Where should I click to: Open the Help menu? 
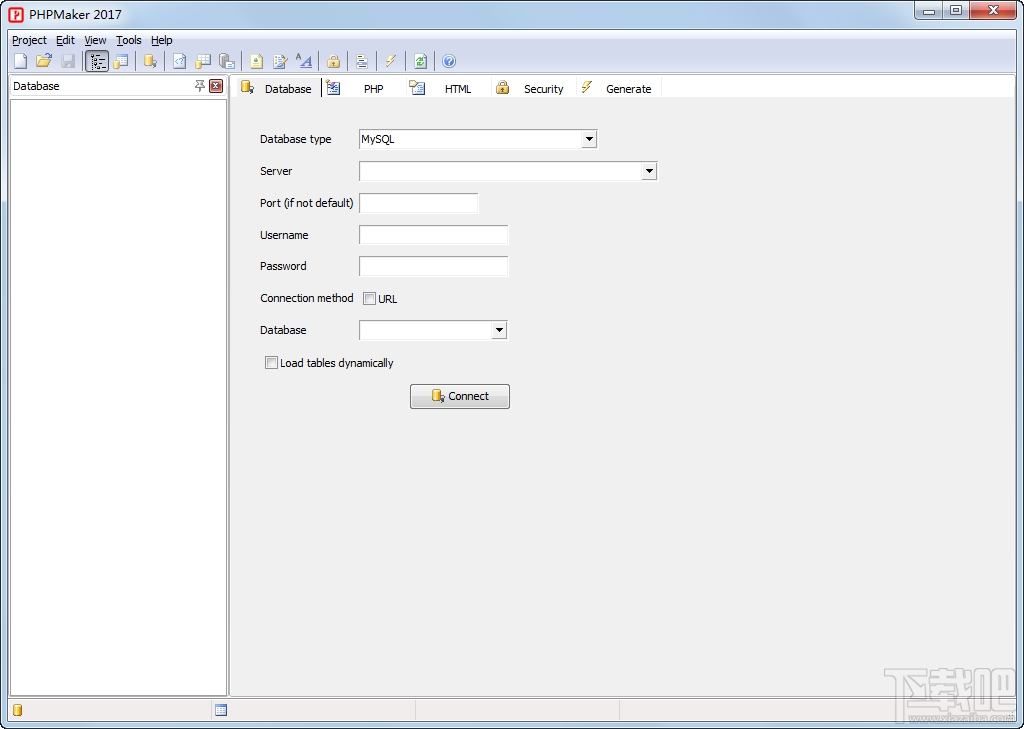161,40
